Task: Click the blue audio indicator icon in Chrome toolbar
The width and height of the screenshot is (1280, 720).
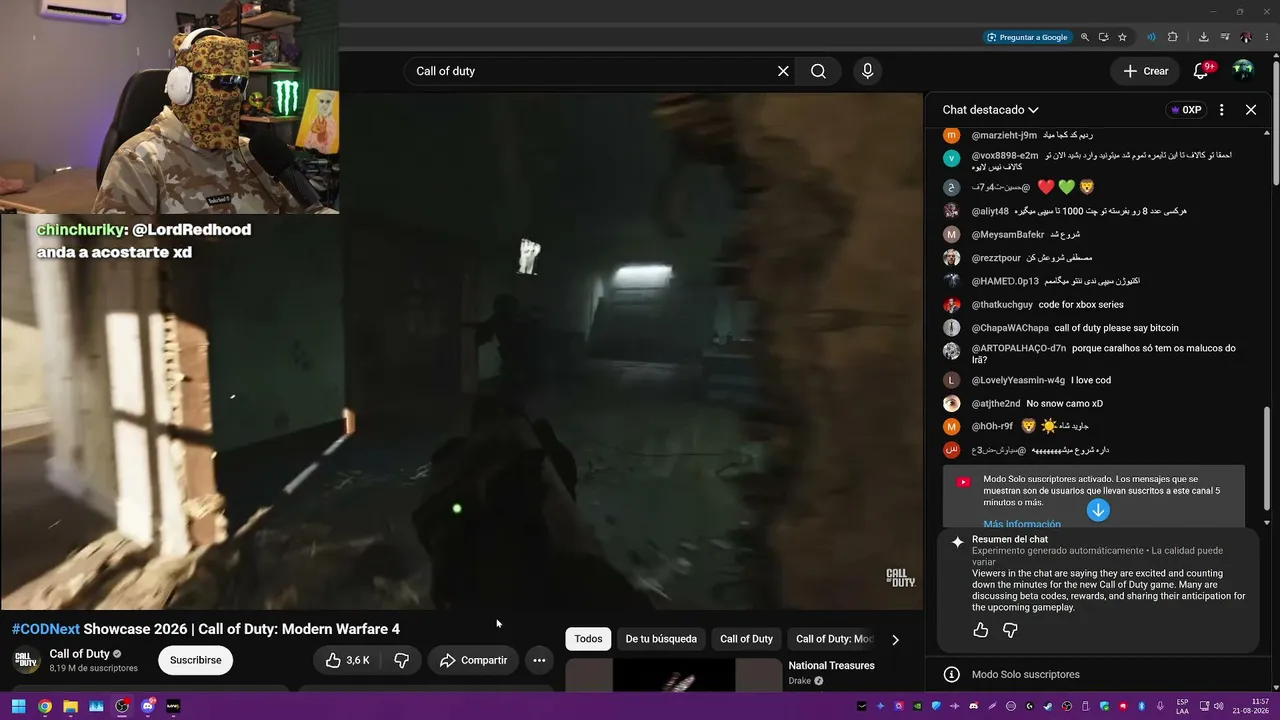Action: (x=1151, y=37)
